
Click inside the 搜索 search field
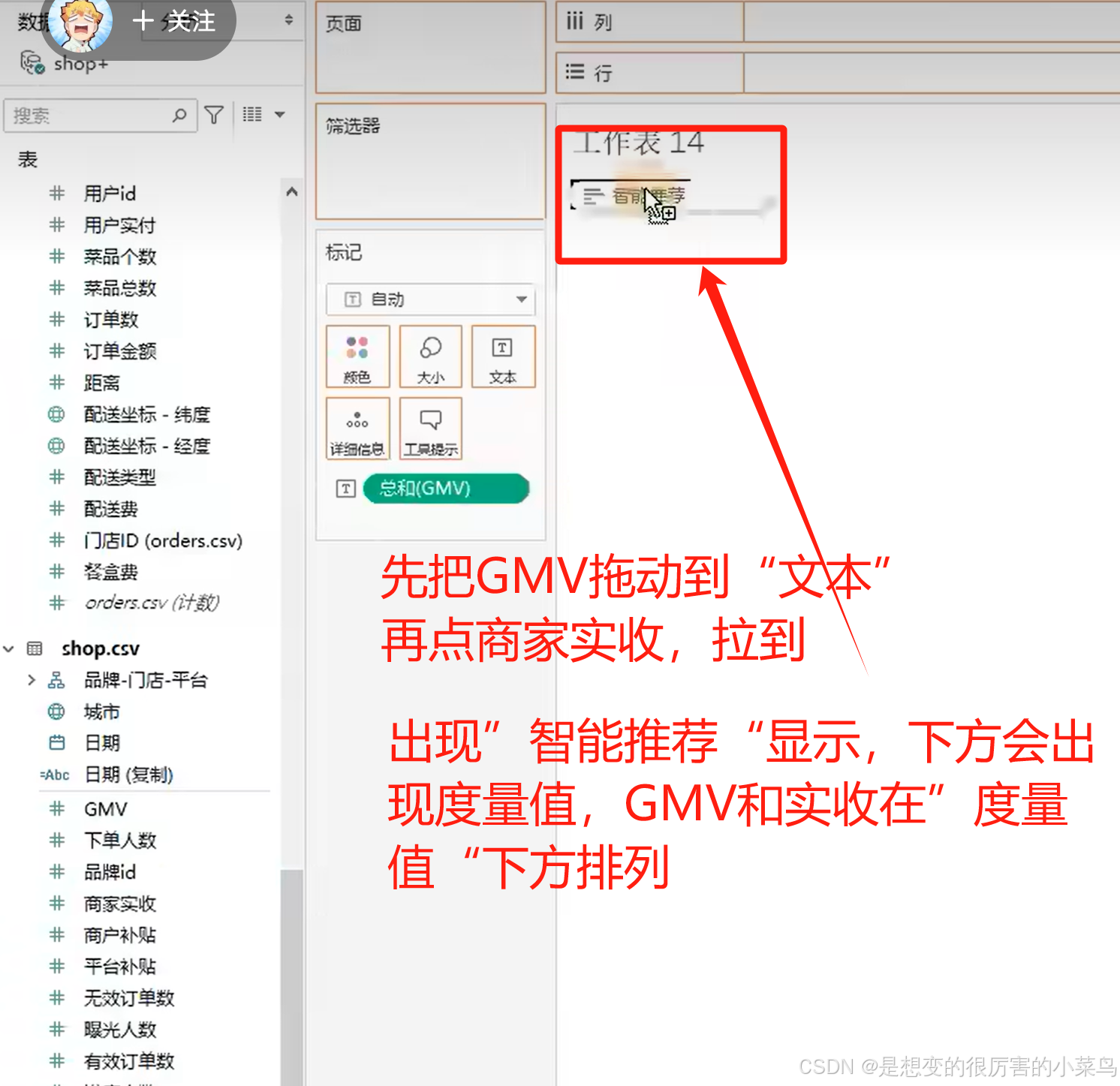tap(101, 116)
